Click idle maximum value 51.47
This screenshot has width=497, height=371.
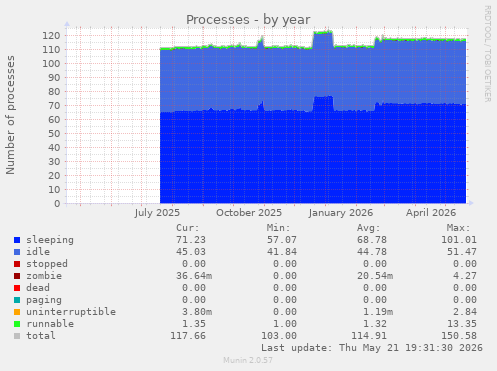(462, 252)
